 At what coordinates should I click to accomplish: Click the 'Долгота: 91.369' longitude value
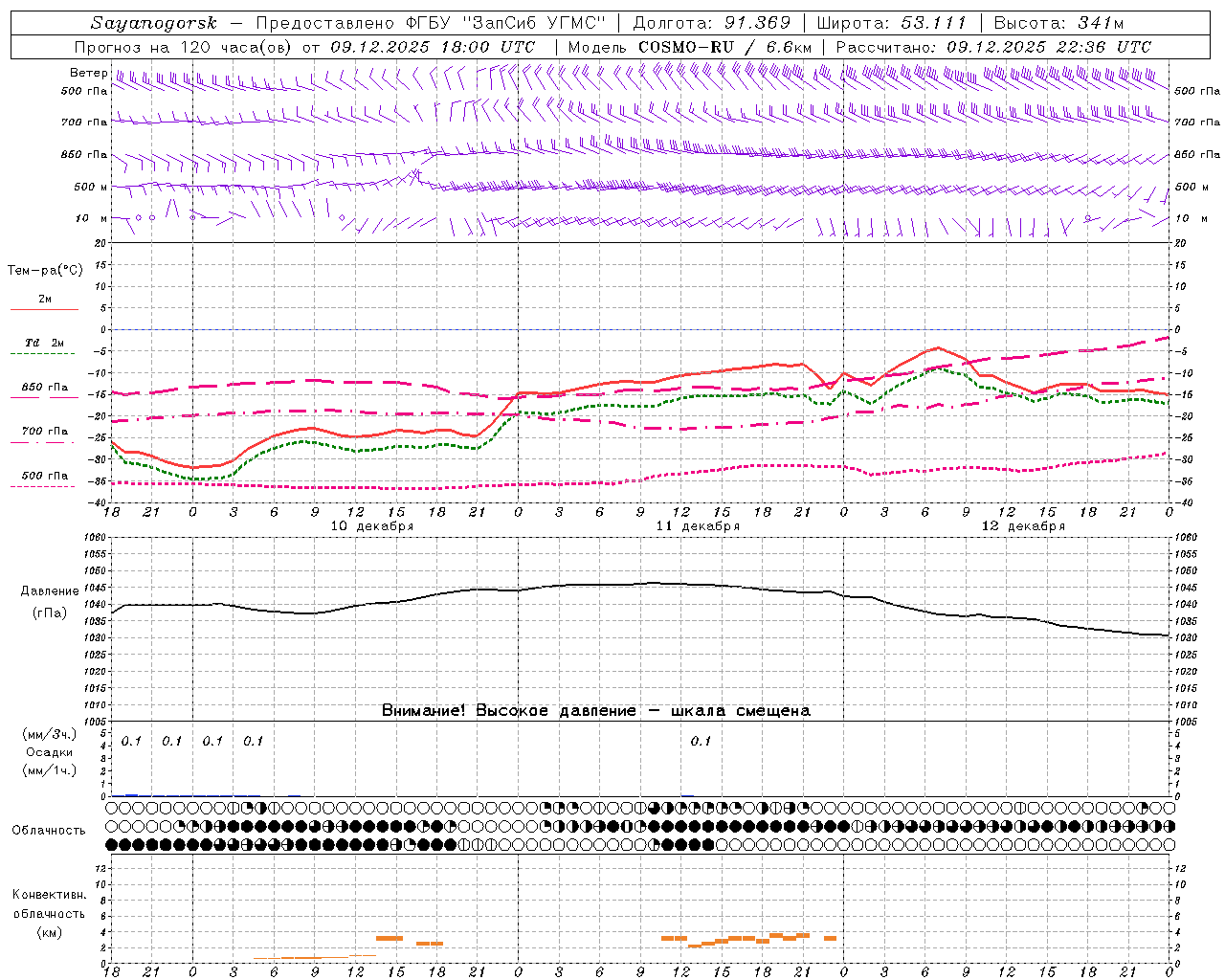(711, 23)
